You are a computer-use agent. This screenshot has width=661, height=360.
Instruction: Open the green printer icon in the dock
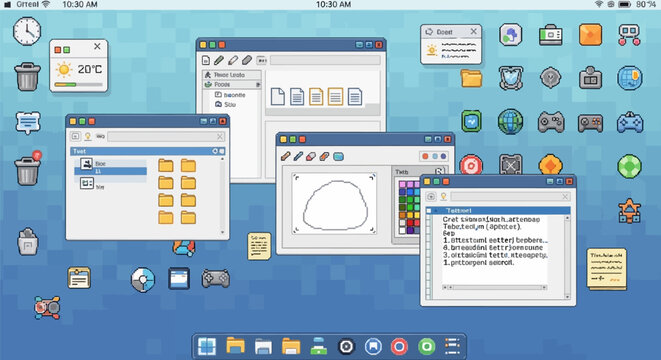point(319,346)
